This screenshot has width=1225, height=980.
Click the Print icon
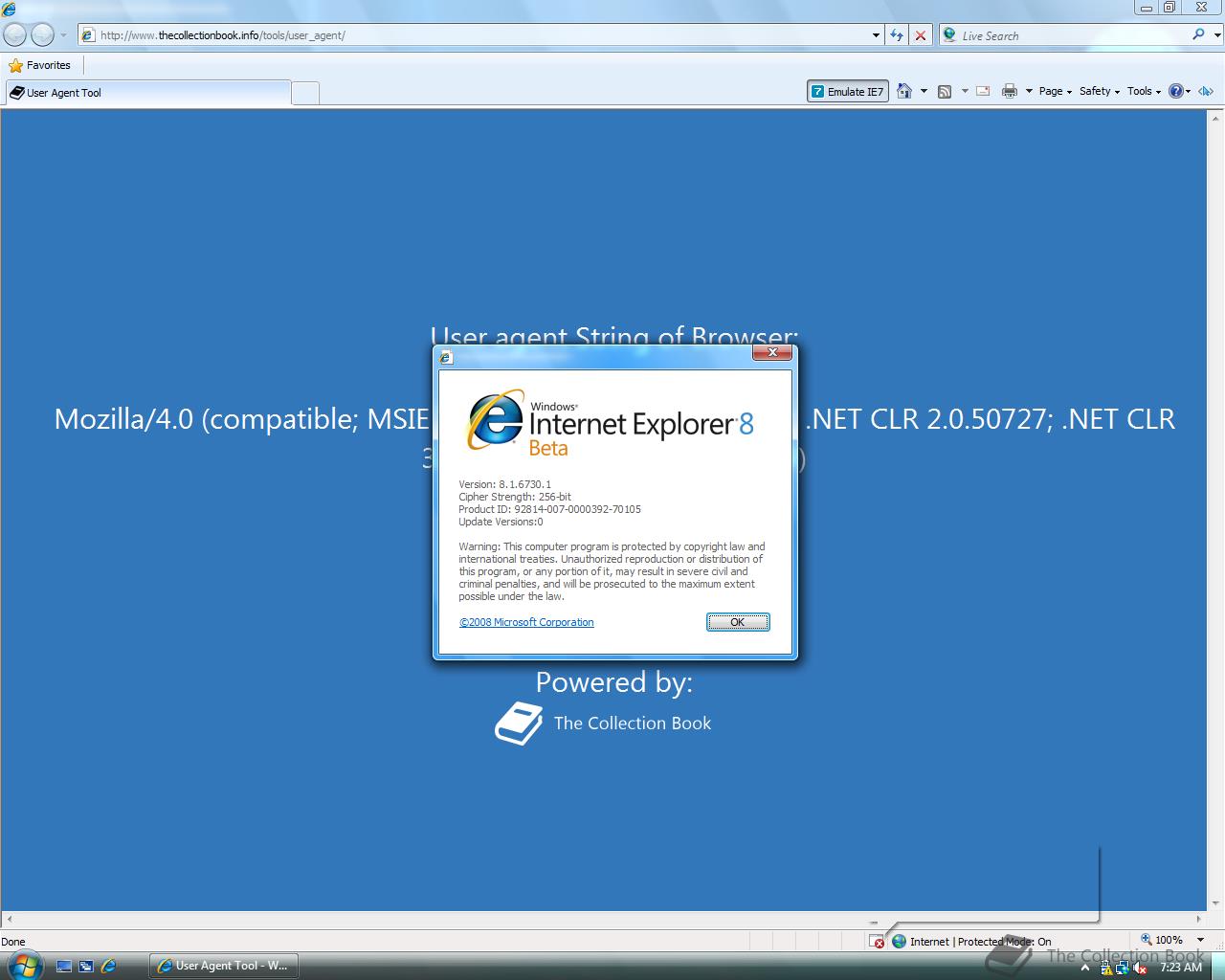(1009, 91)
